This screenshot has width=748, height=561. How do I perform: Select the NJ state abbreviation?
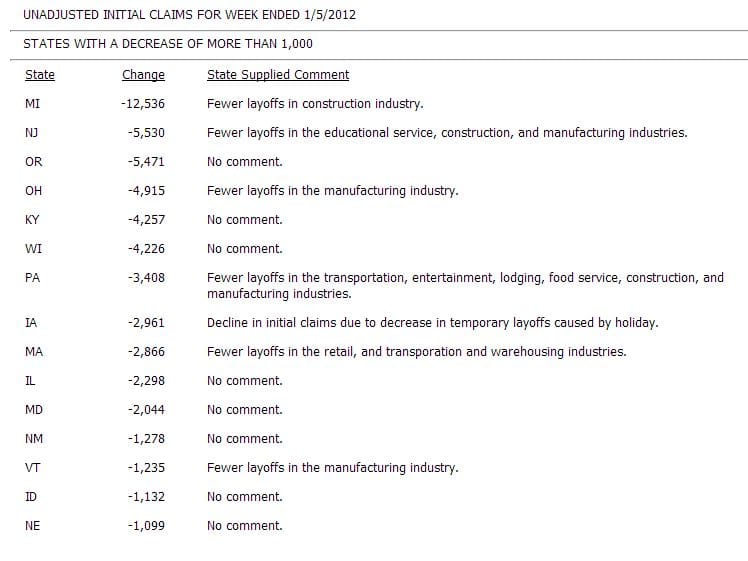pyautogui.click(x=33, y=133)
